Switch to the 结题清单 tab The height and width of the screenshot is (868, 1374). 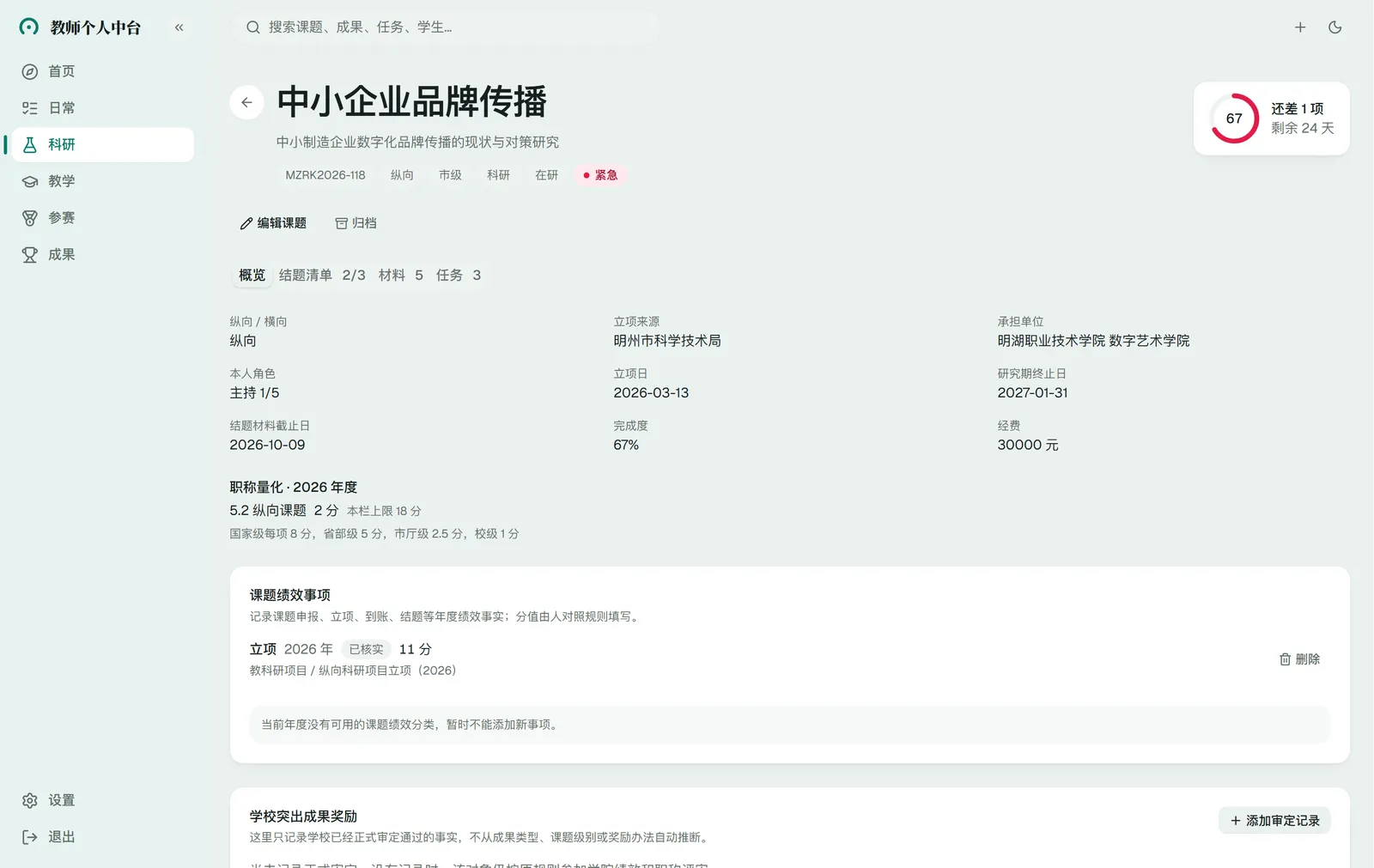point(322,276)
